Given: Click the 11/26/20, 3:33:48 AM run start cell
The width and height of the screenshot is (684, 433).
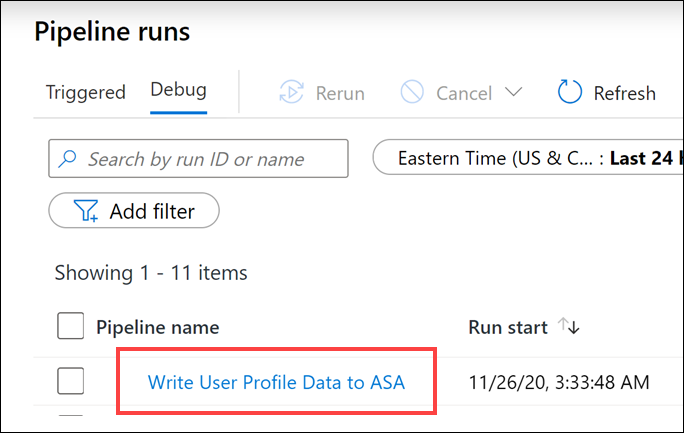Looking at the screenshot, I should (x=559, y=381).
